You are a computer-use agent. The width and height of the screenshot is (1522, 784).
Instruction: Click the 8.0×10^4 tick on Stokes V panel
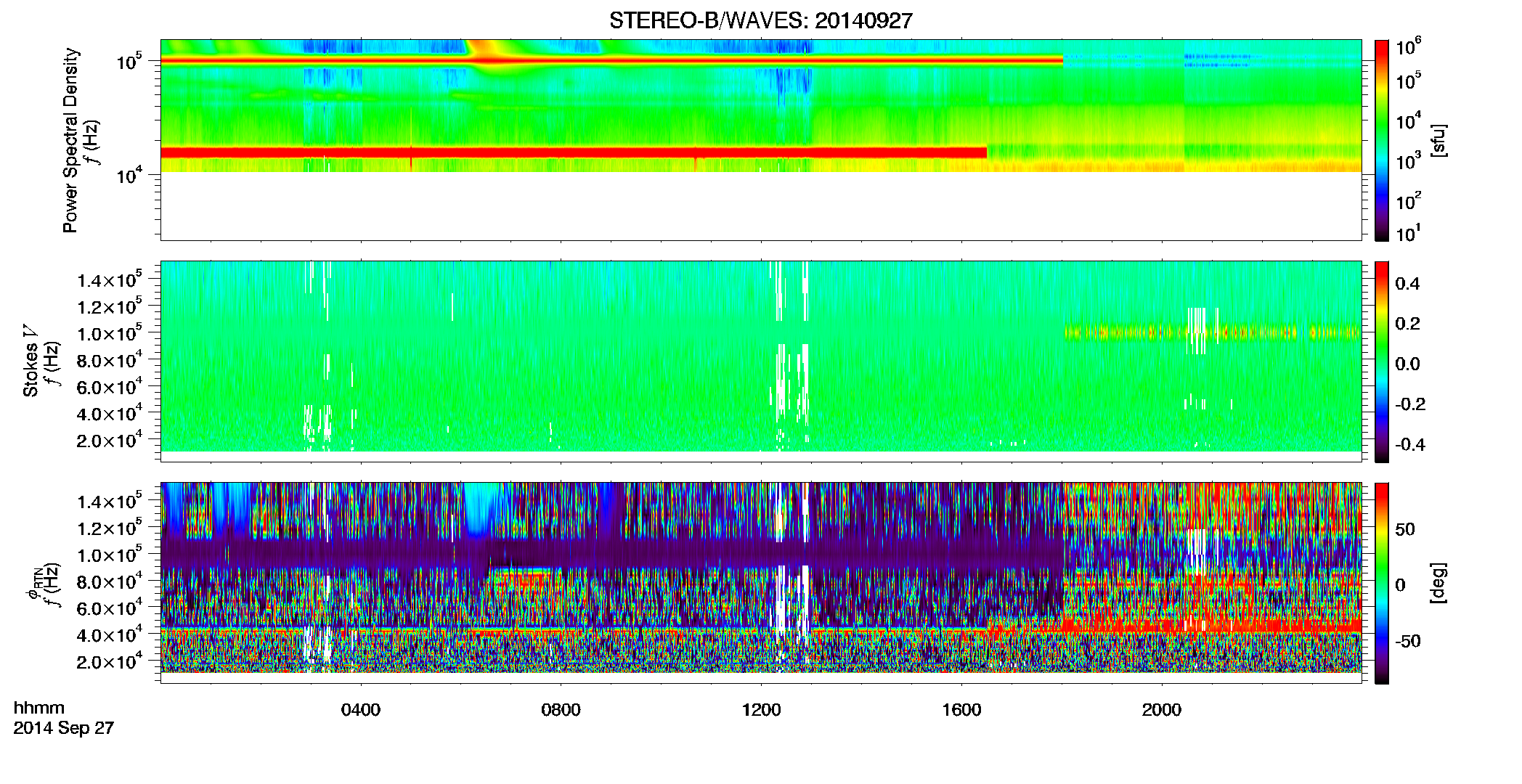110,360
